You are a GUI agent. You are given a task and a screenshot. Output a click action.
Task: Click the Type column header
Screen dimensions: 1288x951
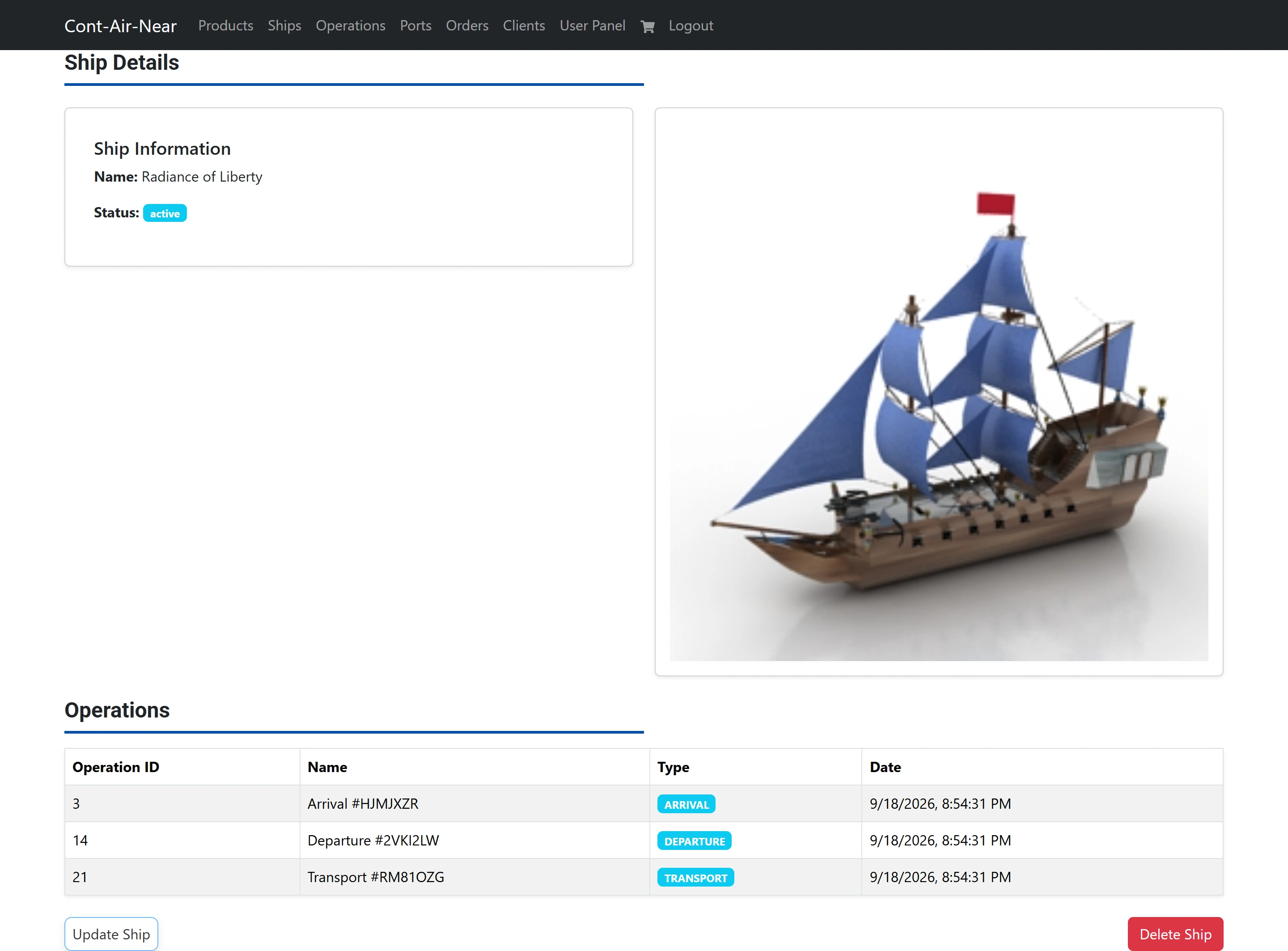pyautogui.click(x=756, y=767)
